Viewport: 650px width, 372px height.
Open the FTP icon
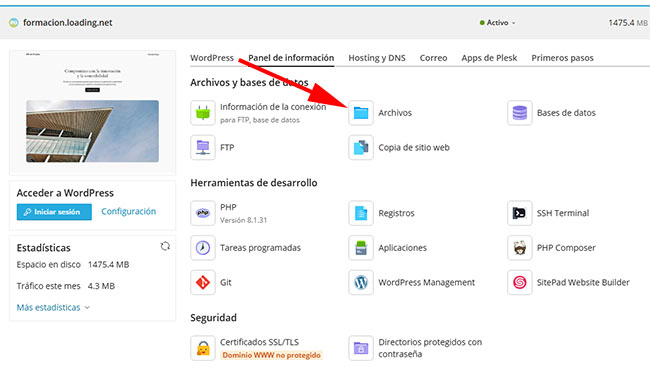[x=203, y=147]
